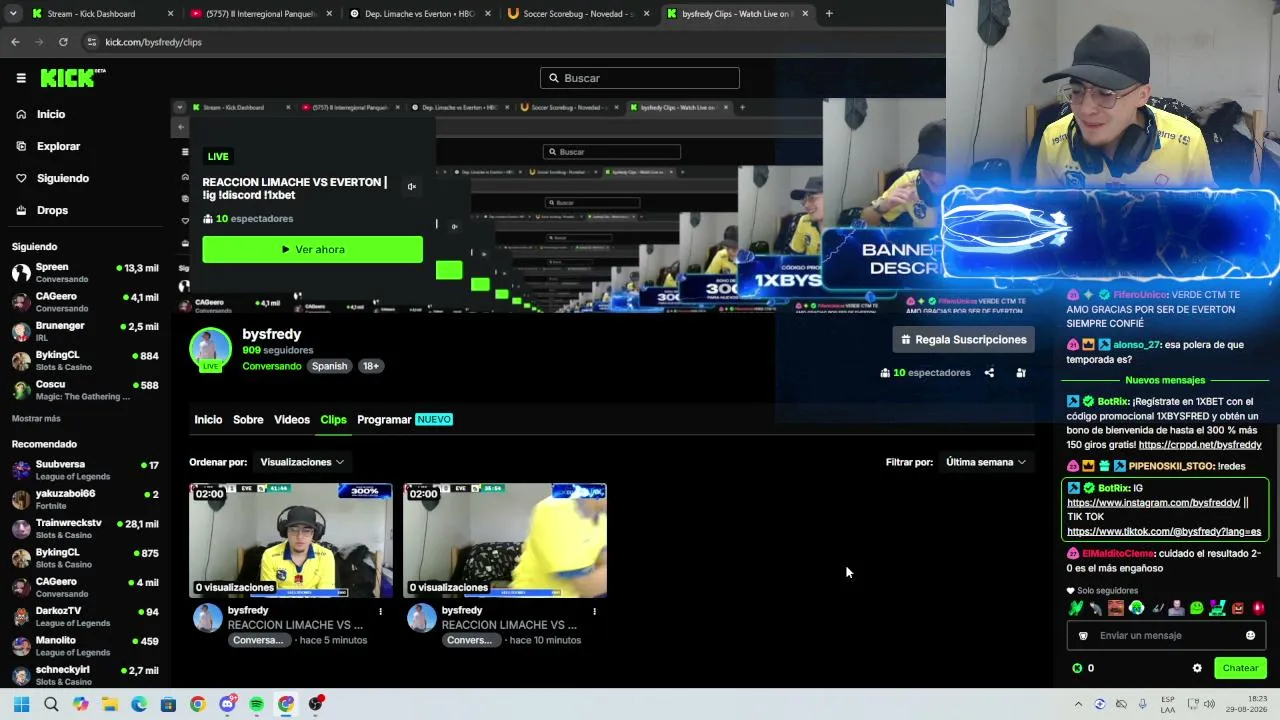Click the search field labeled Buscar

click(x=640, y=78)
